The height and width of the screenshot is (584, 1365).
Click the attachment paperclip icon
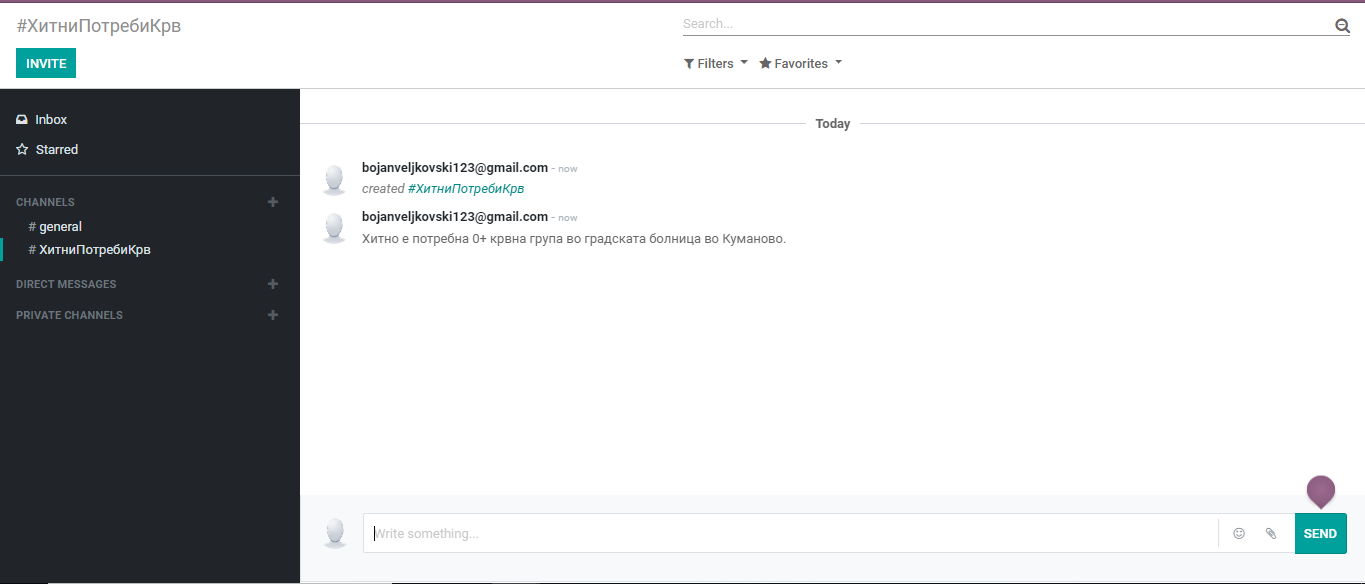[x=1271, y=534]
